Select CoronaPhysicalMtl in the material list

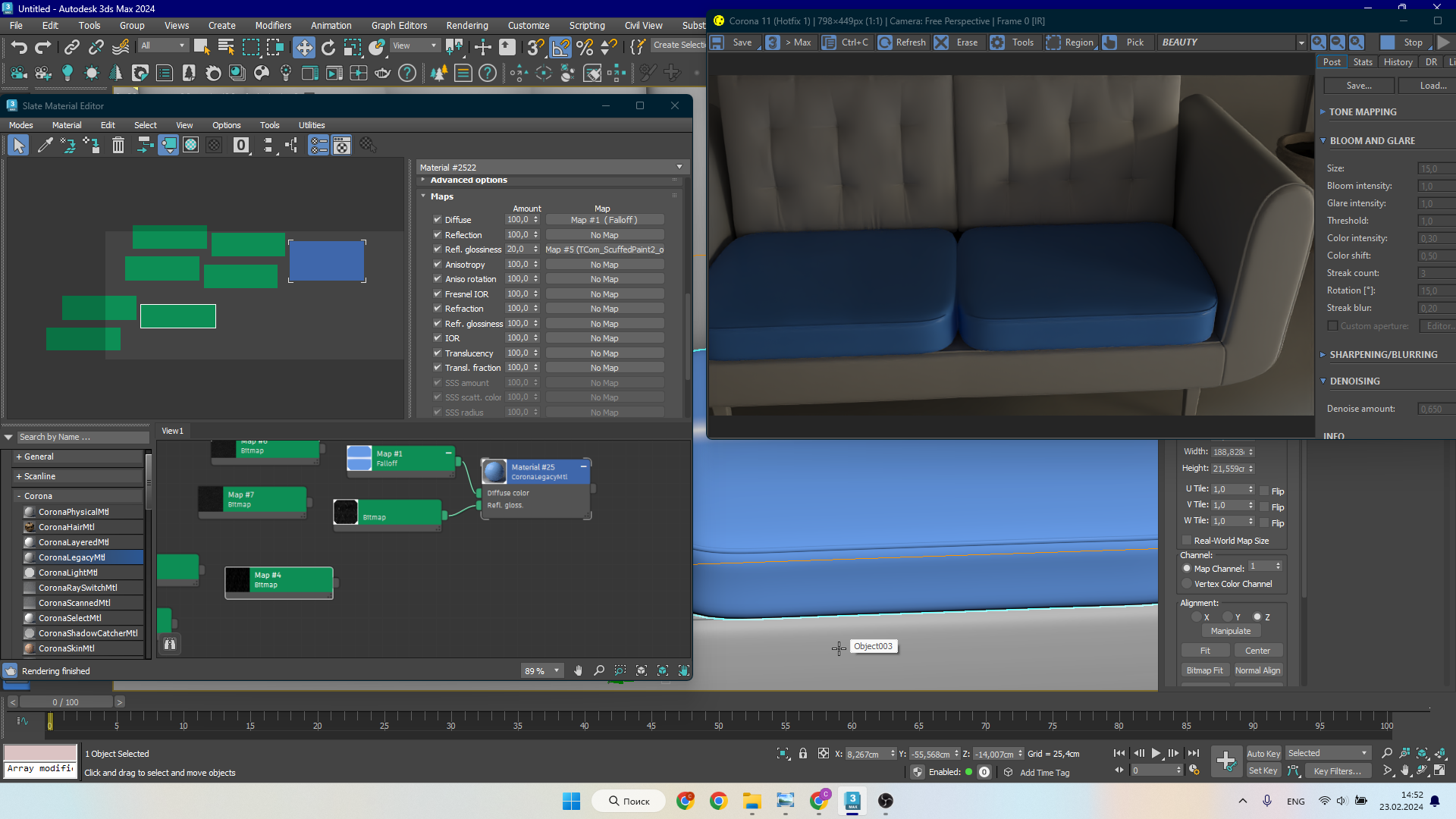point(72,512)
